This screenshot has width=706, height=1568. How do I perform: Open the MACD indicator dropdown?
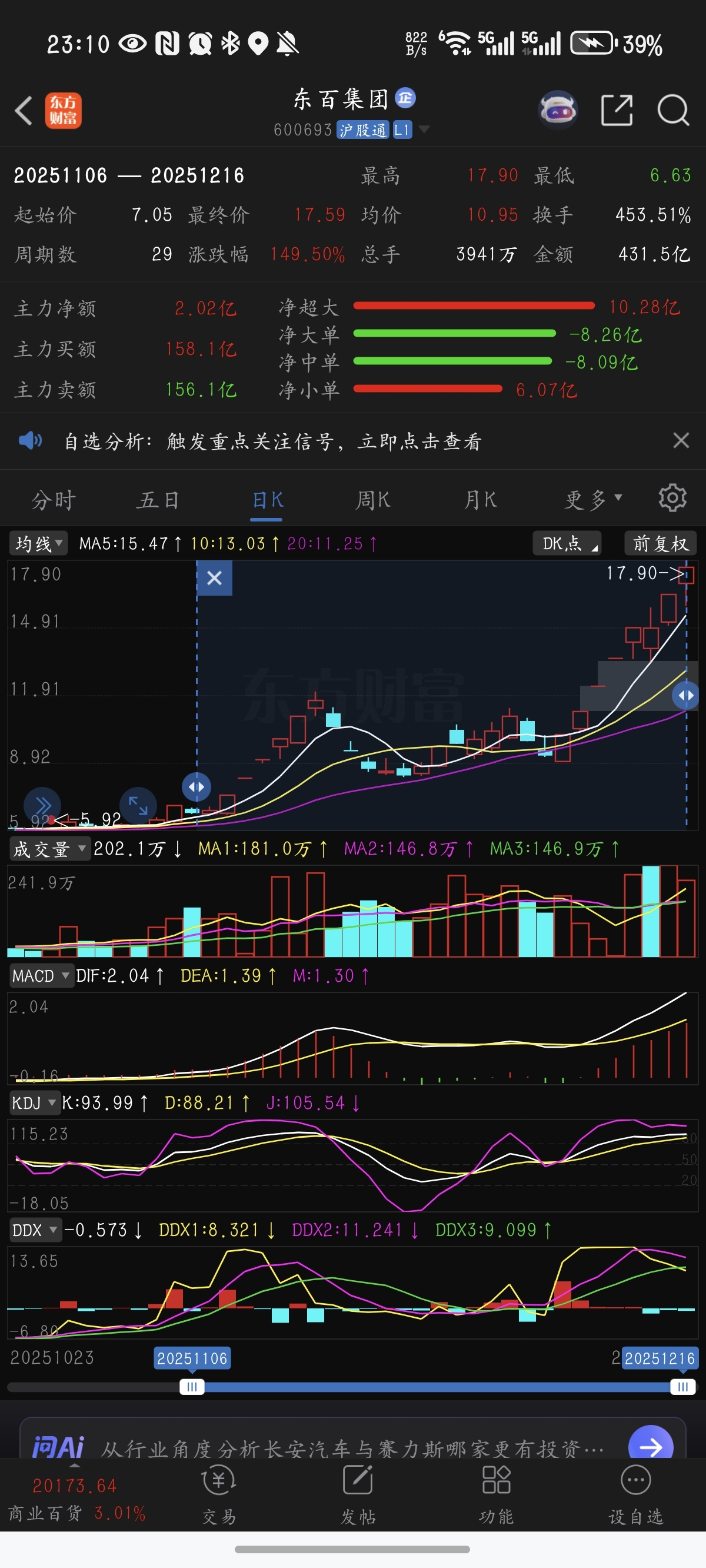pos(41,976)
